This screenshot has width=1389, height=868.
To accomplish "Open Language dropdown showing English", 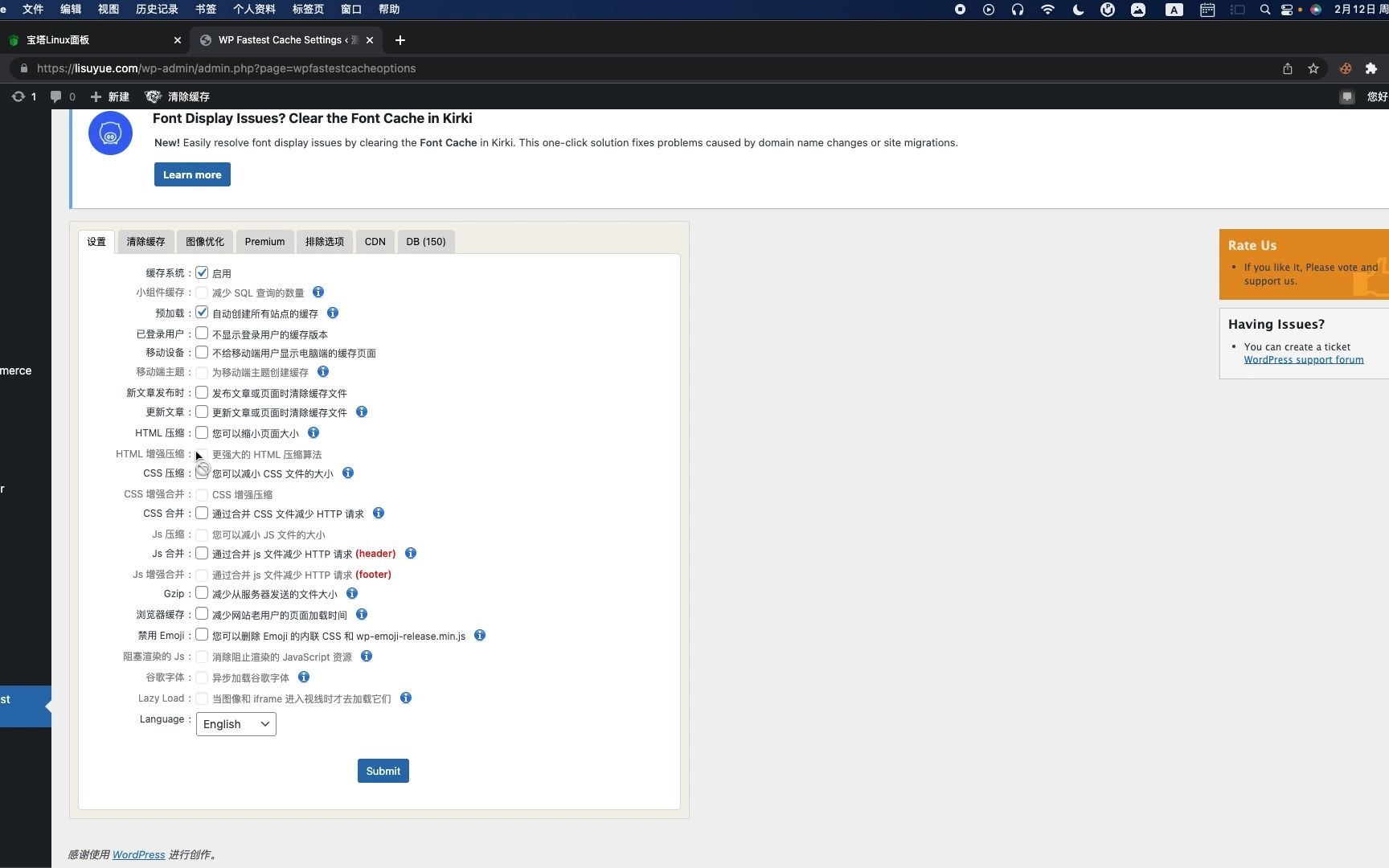I will [x=236, y=724].
